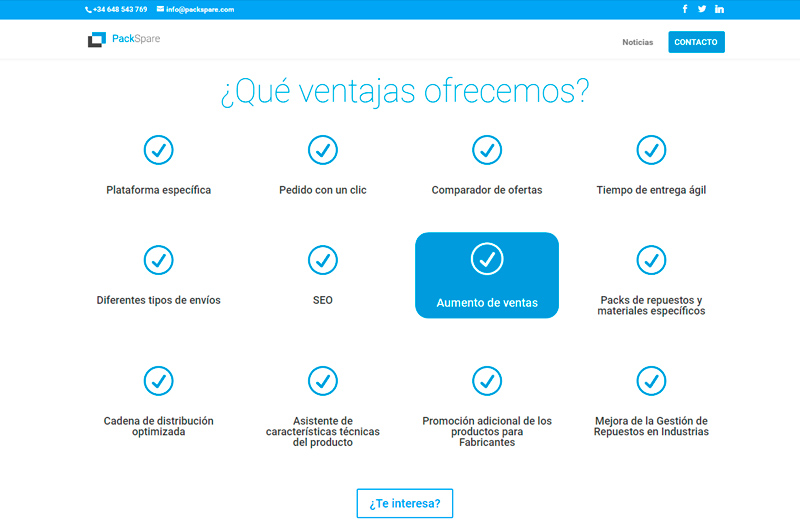Select Packs de repuestos y materiales específicos text
800x531 pixels.
[x=652, y=306]
